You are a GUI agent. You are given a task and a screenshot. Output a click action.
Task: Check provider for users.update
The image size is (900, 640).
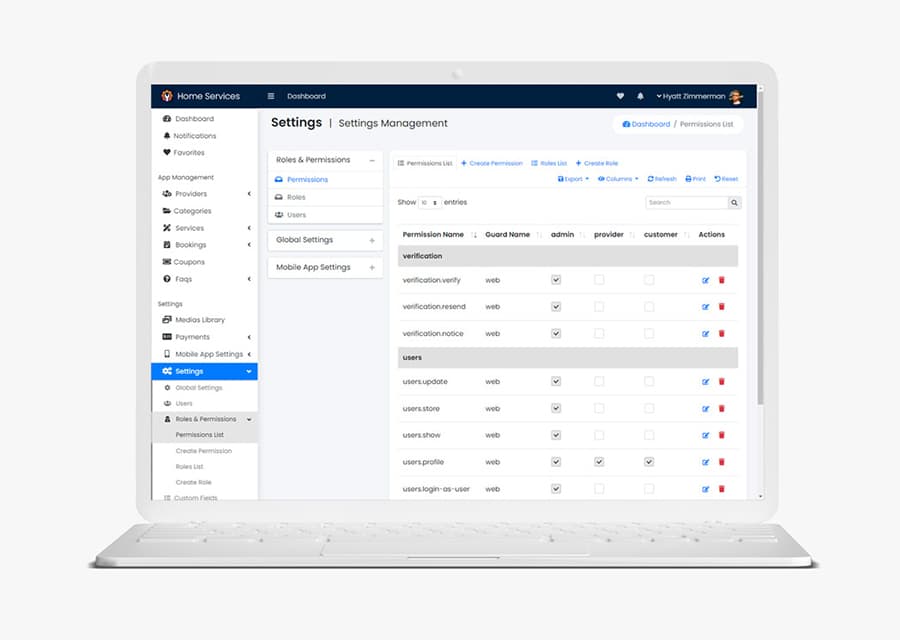[x=599, y=382]
